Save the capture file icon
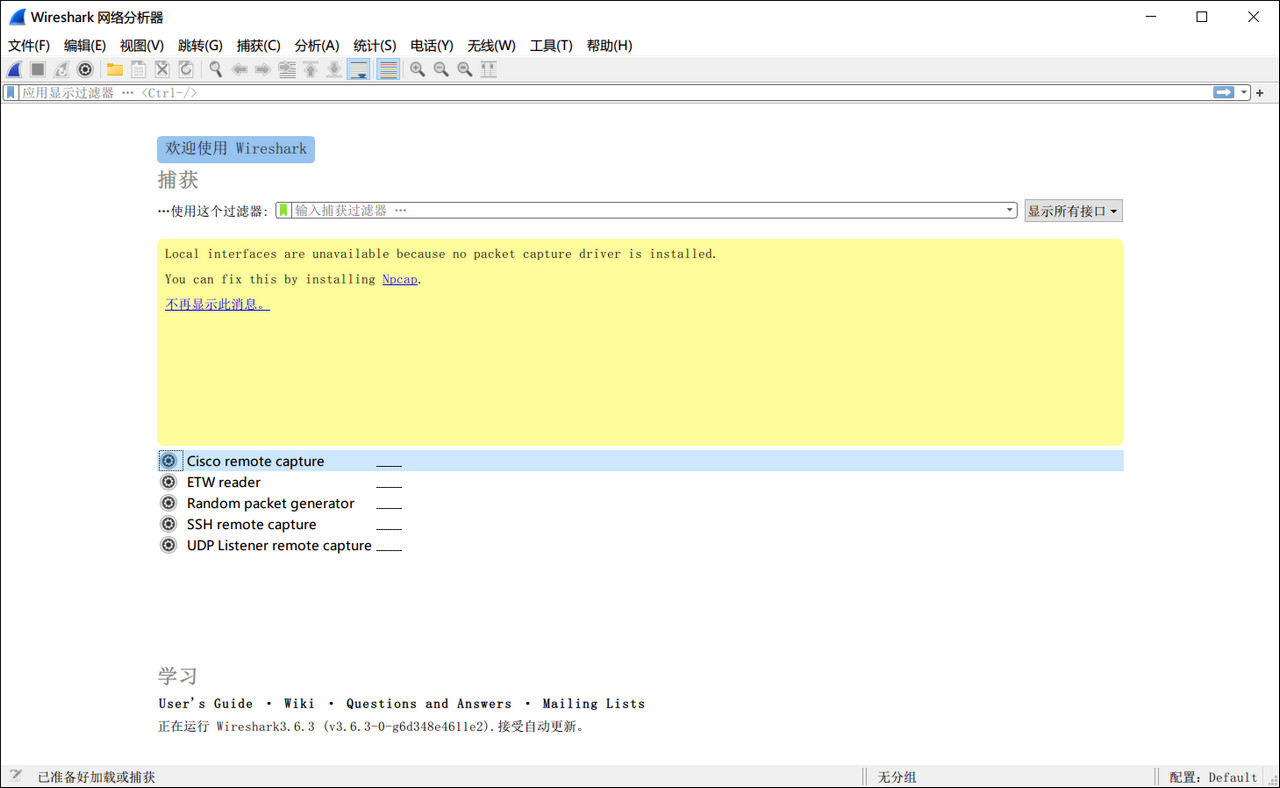The height and width of the screenshot is (788, 1280). [x=139, y=69]
